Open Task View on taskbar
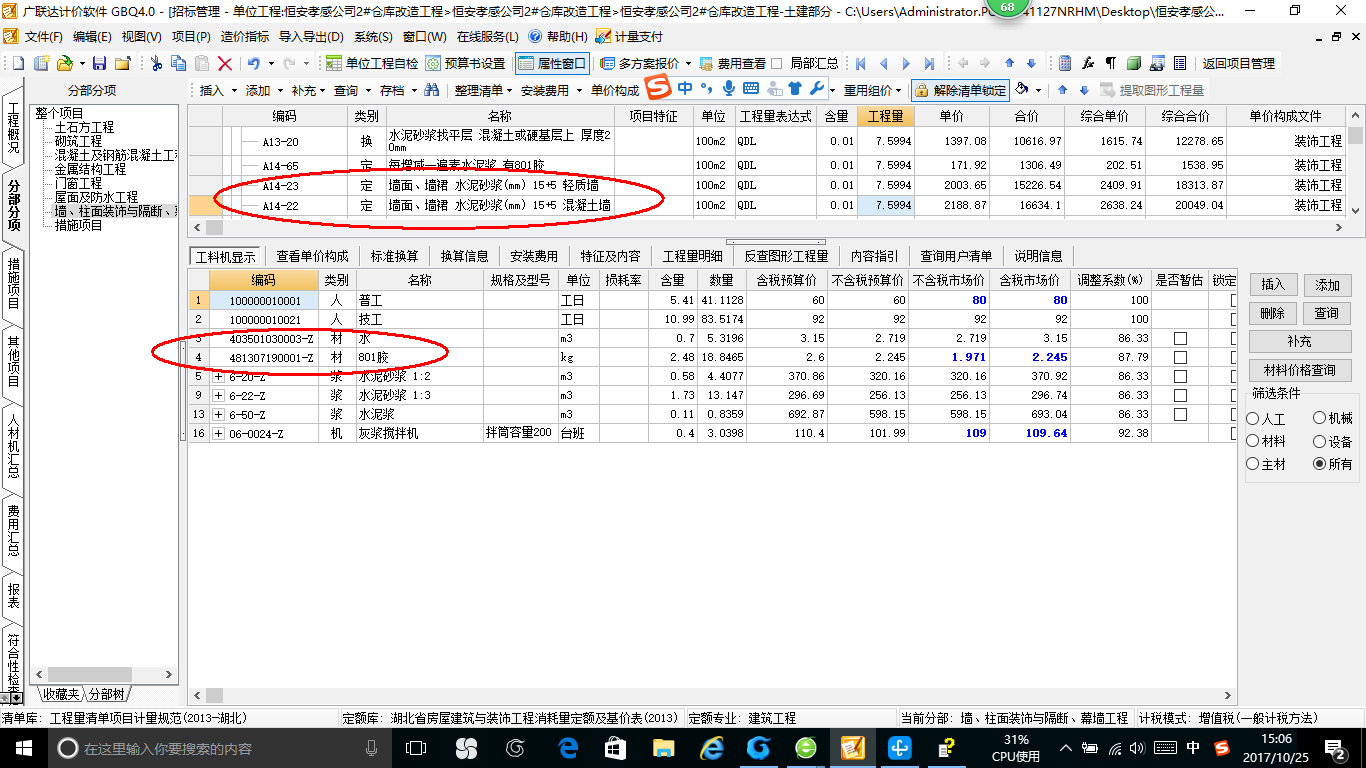 (x=416, y=747)
